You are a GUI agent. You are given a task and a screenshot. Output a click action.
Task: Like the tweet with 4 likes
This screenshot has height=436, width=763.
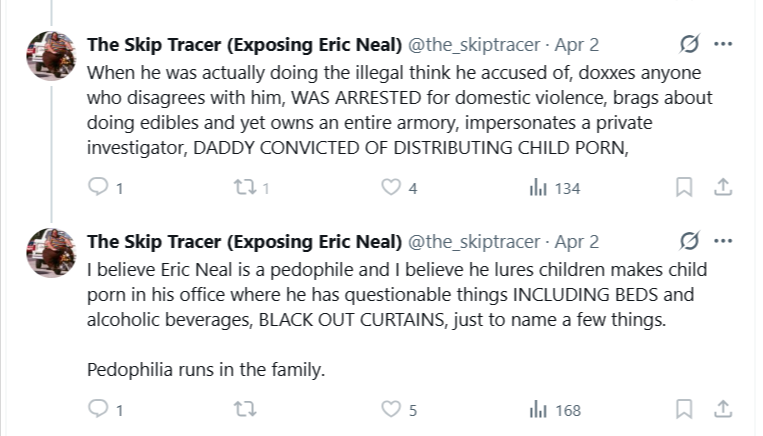392,188
